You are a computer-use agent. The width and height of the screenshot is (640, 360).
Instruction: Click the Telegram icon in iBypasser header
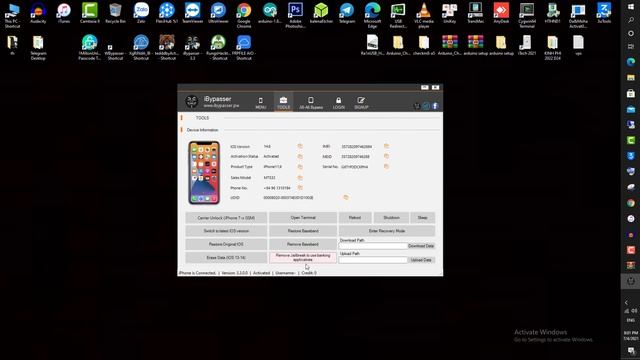pos(426,106)
